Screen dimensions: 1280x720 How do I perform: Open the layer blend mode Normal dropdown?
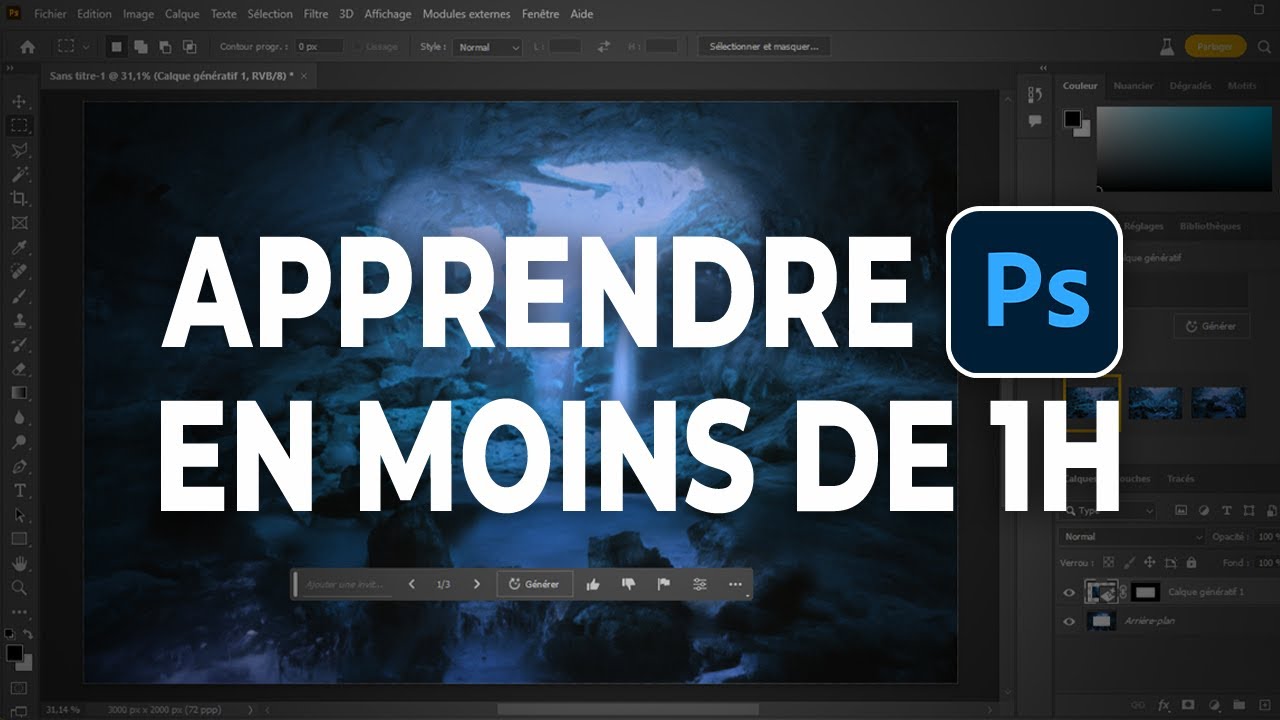click(x=1132, y=537)
